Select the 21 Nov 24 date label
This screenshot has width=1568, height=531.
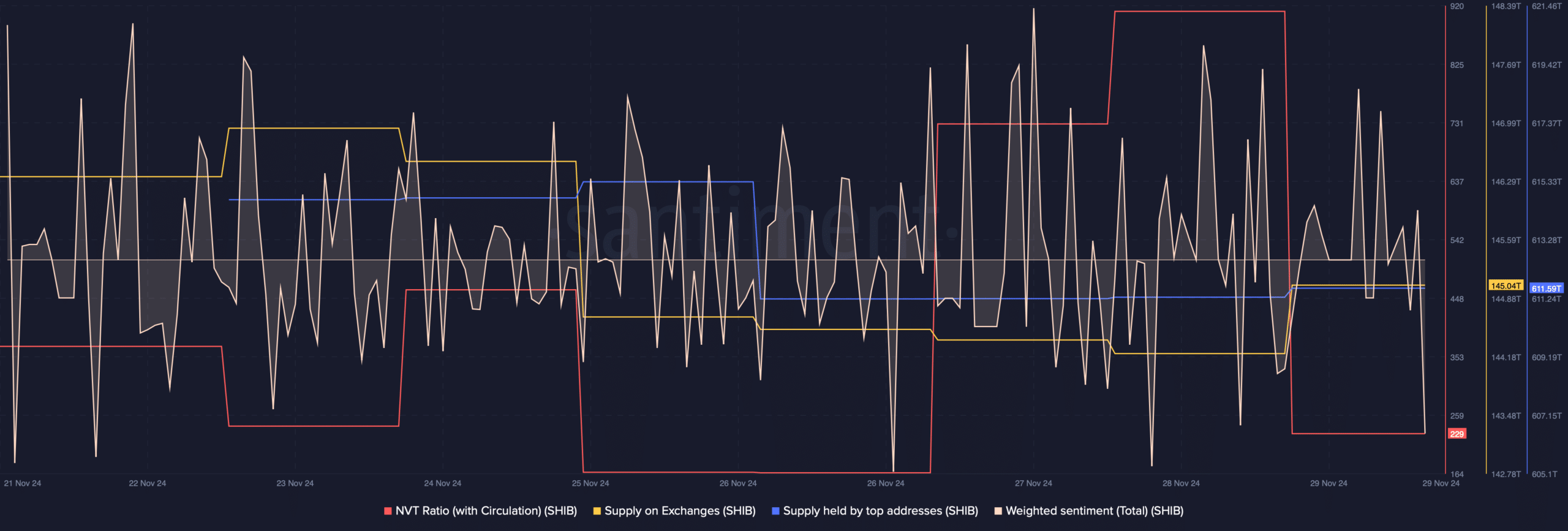(23, 483)
